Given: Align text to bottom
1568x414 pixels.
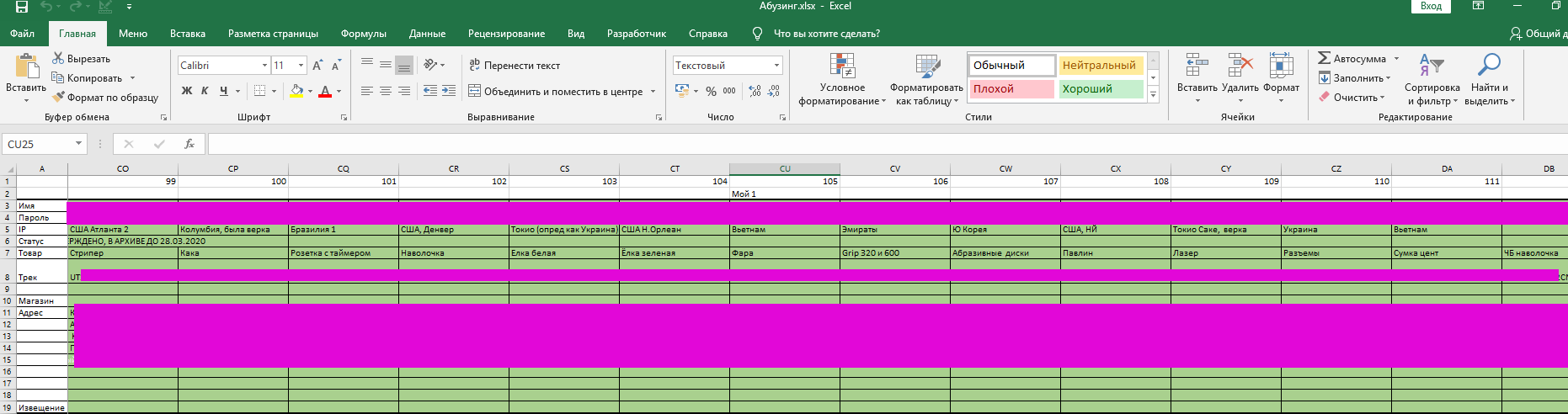Looking at the screenshot, I should click(404, 65).
